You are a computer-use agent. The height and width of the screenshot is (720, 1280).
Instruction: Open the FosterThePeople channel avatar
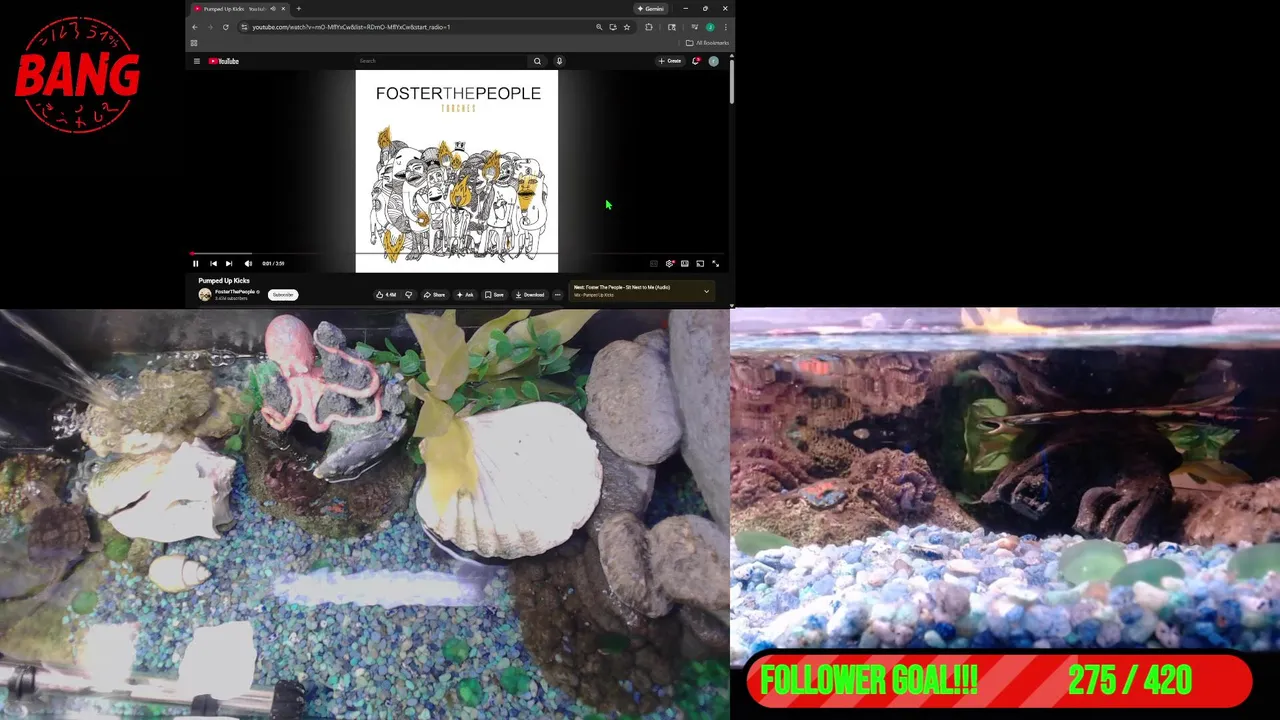coord(205,295)
